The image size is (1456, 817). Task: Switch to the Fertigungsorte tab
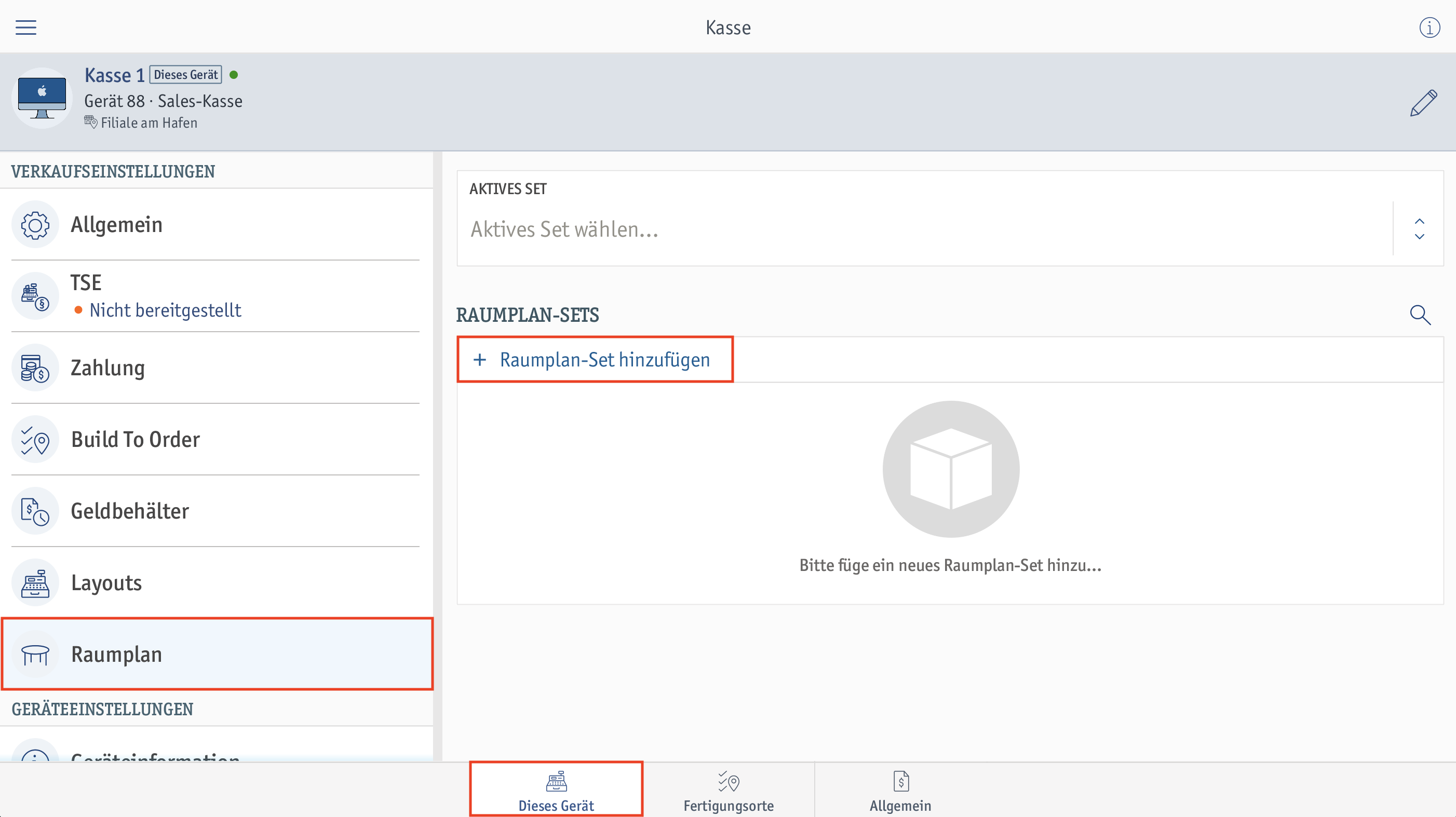pyautogui.click(x=729, y=789)
